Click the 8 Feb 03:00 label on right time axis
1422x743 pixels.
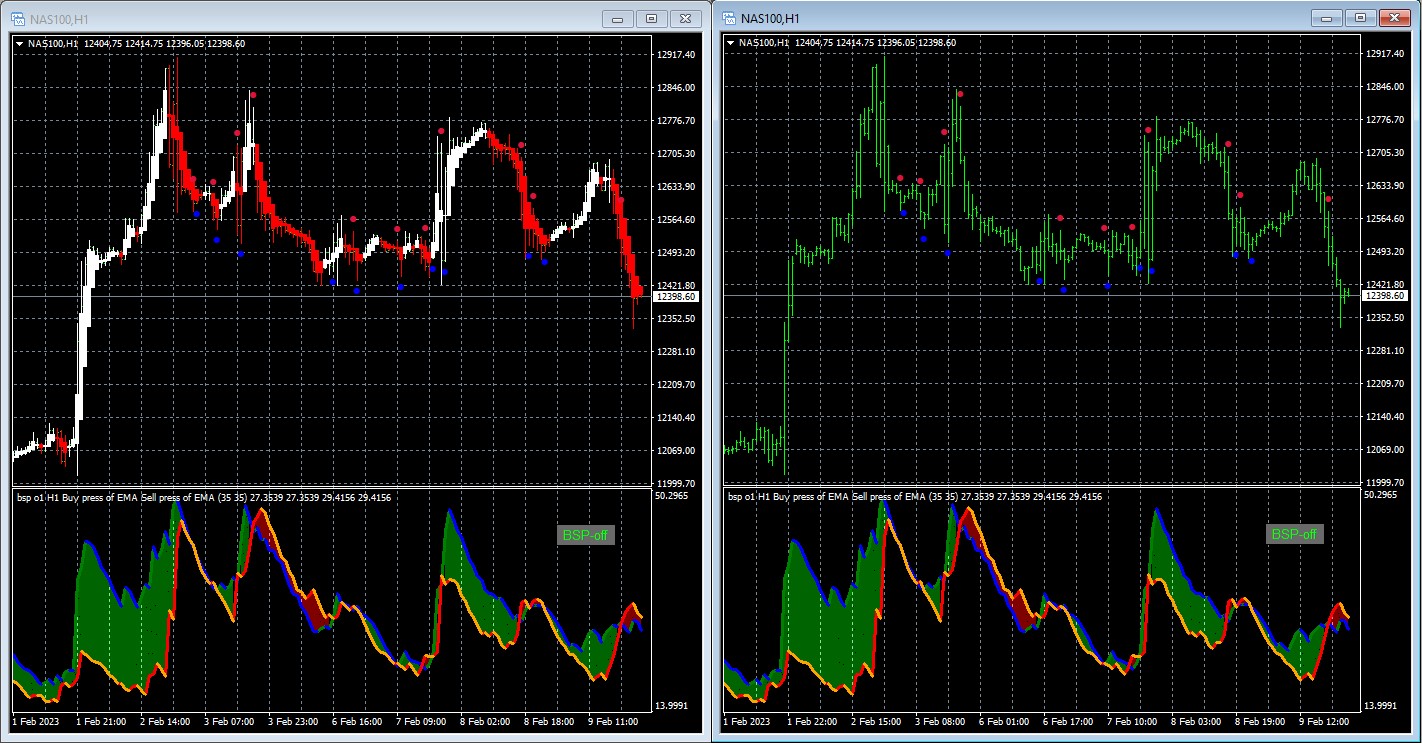[1195, 721]
